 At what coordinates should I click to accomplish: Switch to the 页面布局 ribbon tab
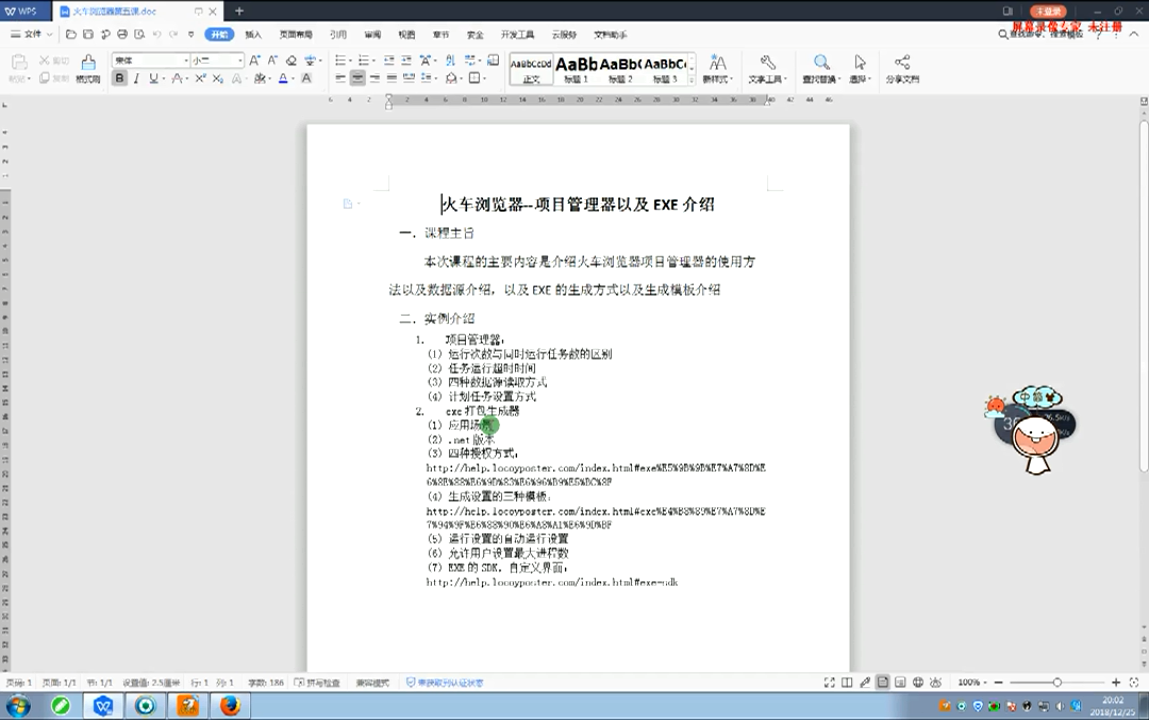[x=295, y=34]
